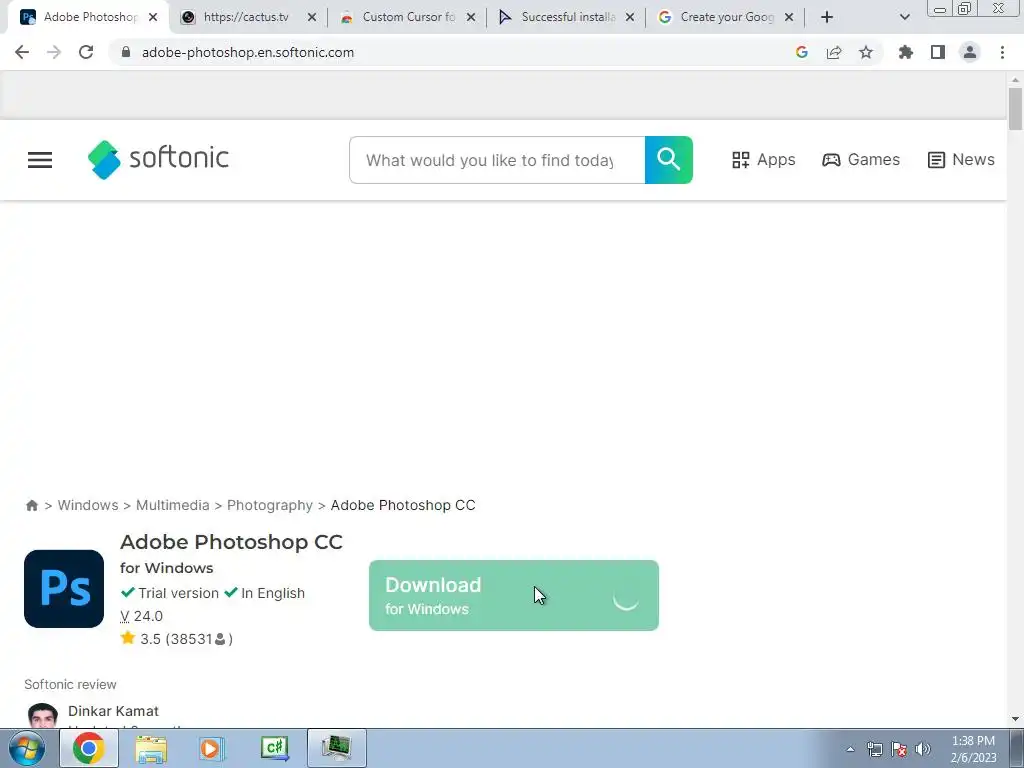Open the News section
Image resolution: width=1024 pixels, height=768 pixels.
point(961,160)
